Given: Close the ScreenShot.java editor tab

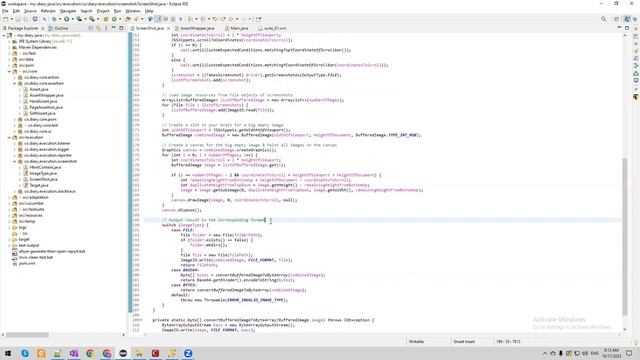Looking at the screenshot, I should tap(168, 28).
